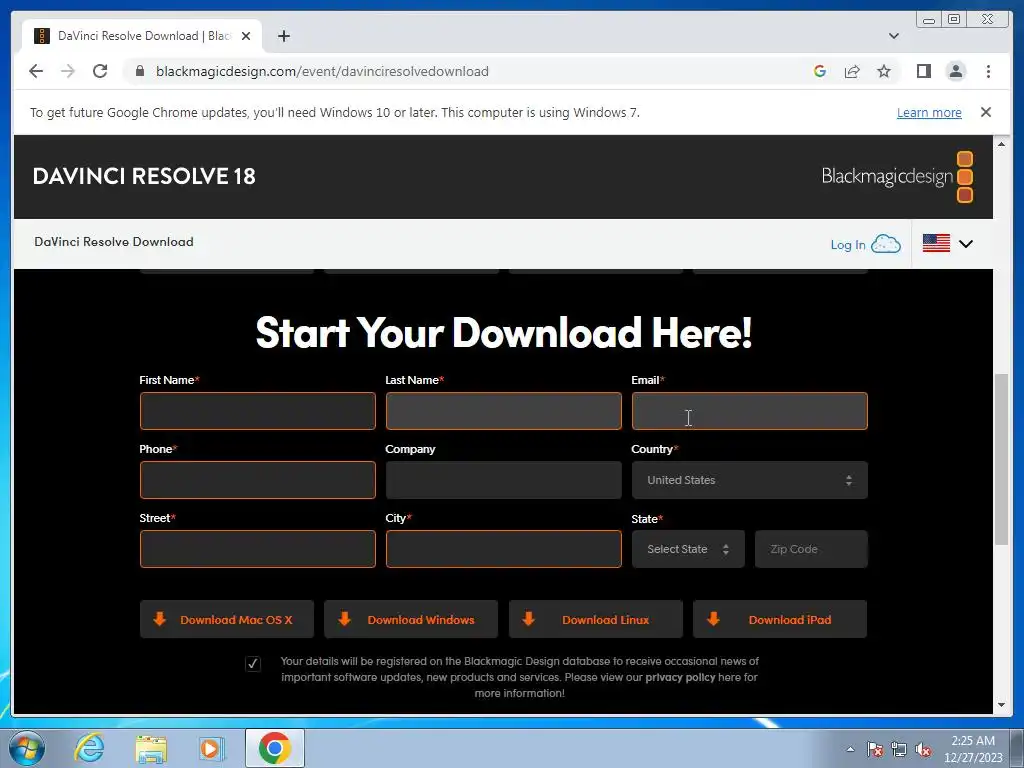Viewport: 1024px width, 768px height.
Task: Open Chrome's three-dot menu
Action: pos(988,71)
